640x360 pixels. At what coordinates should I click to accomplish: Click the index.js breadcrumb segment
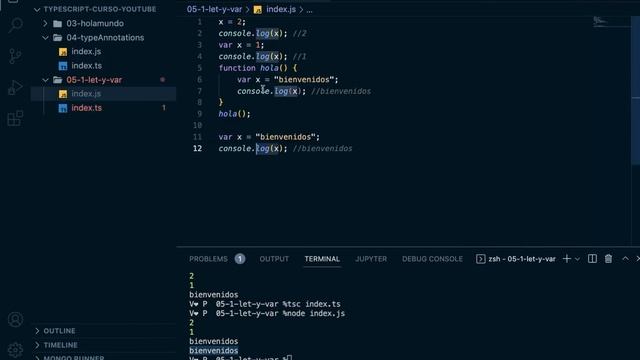281,9
